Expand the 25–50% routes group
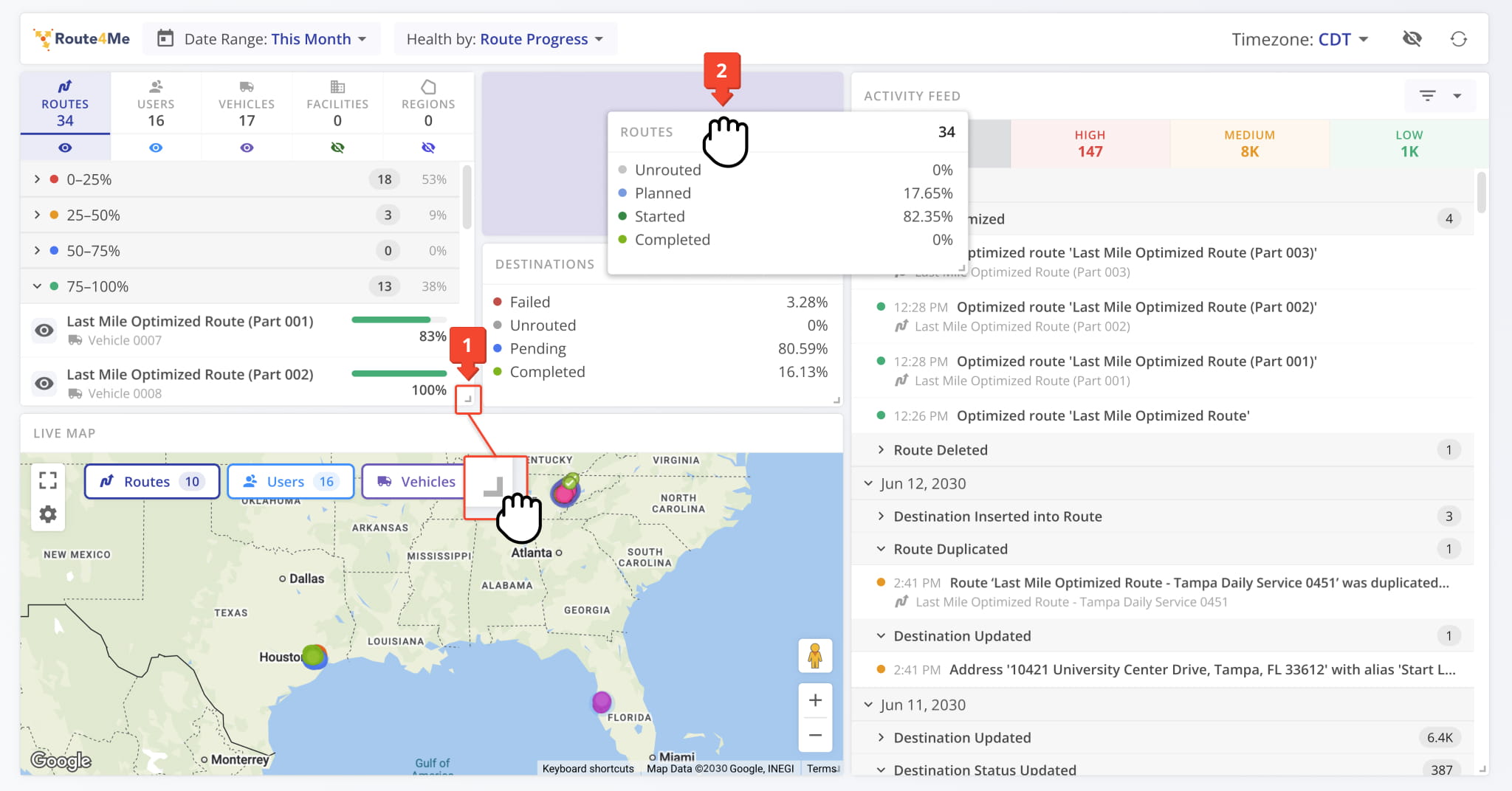Image resolution: width=1512 pixels, height=791 pixels. 37,215
